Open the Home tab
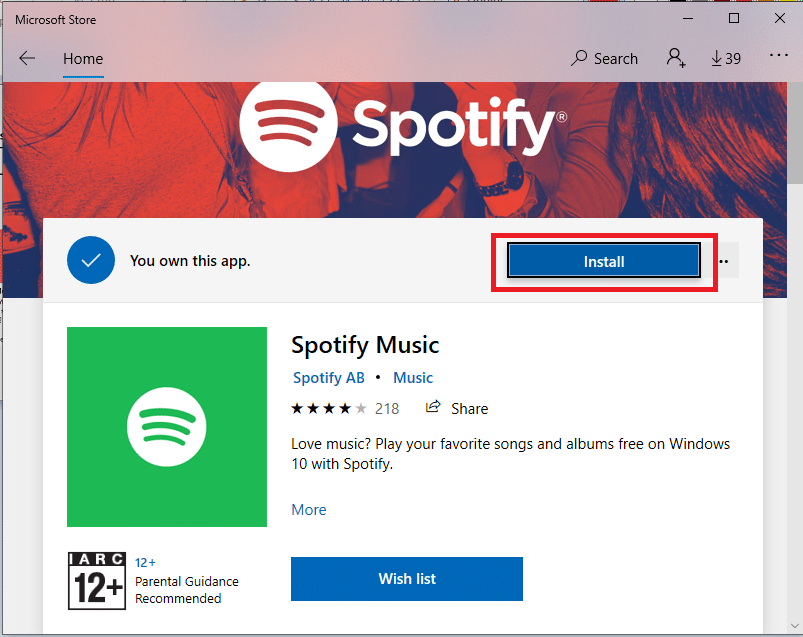The width and height of the screenshot is (803, 637). pos(83,59)
